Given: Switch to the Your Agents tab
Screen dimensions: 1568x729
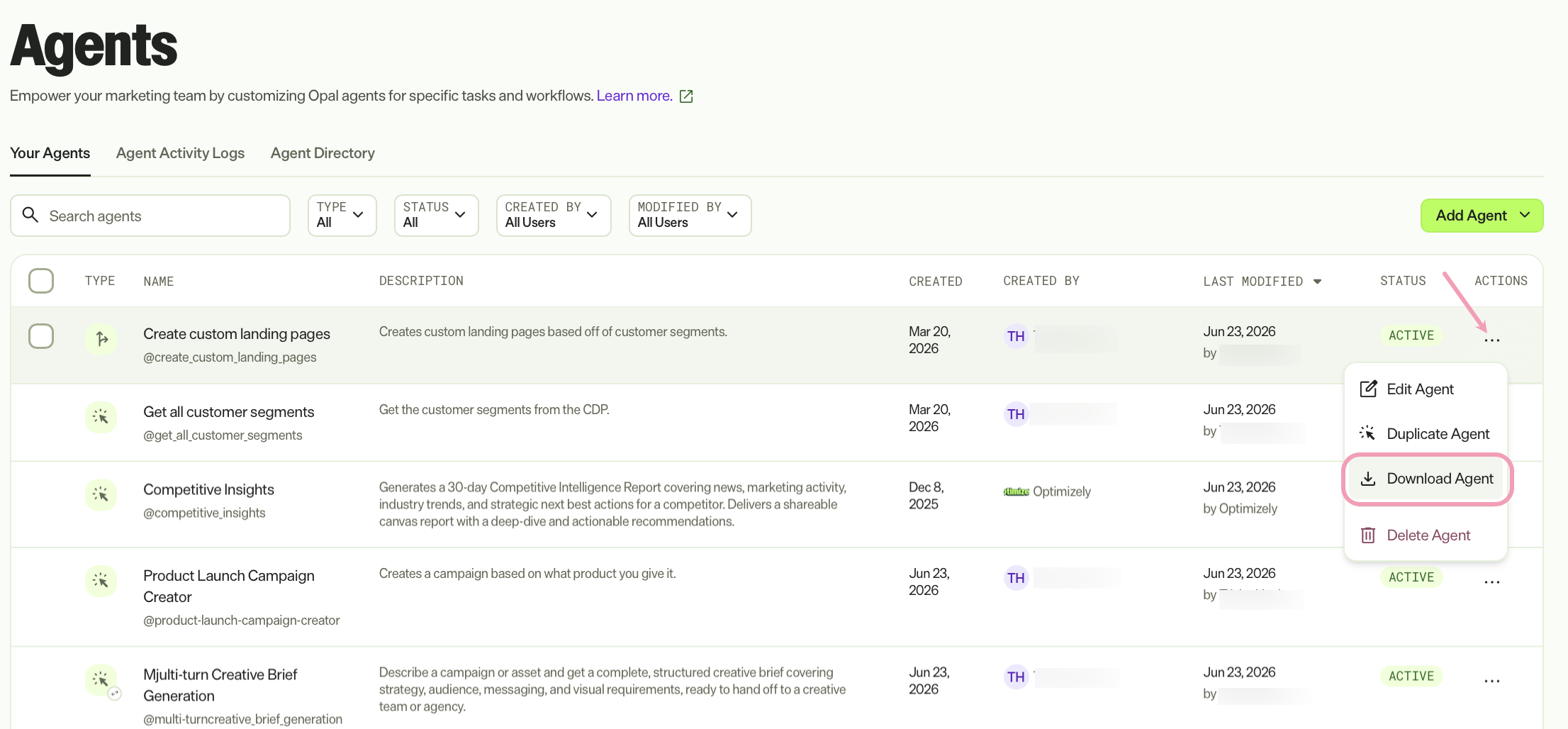Looking at the screenshot, I should (50, 153).
